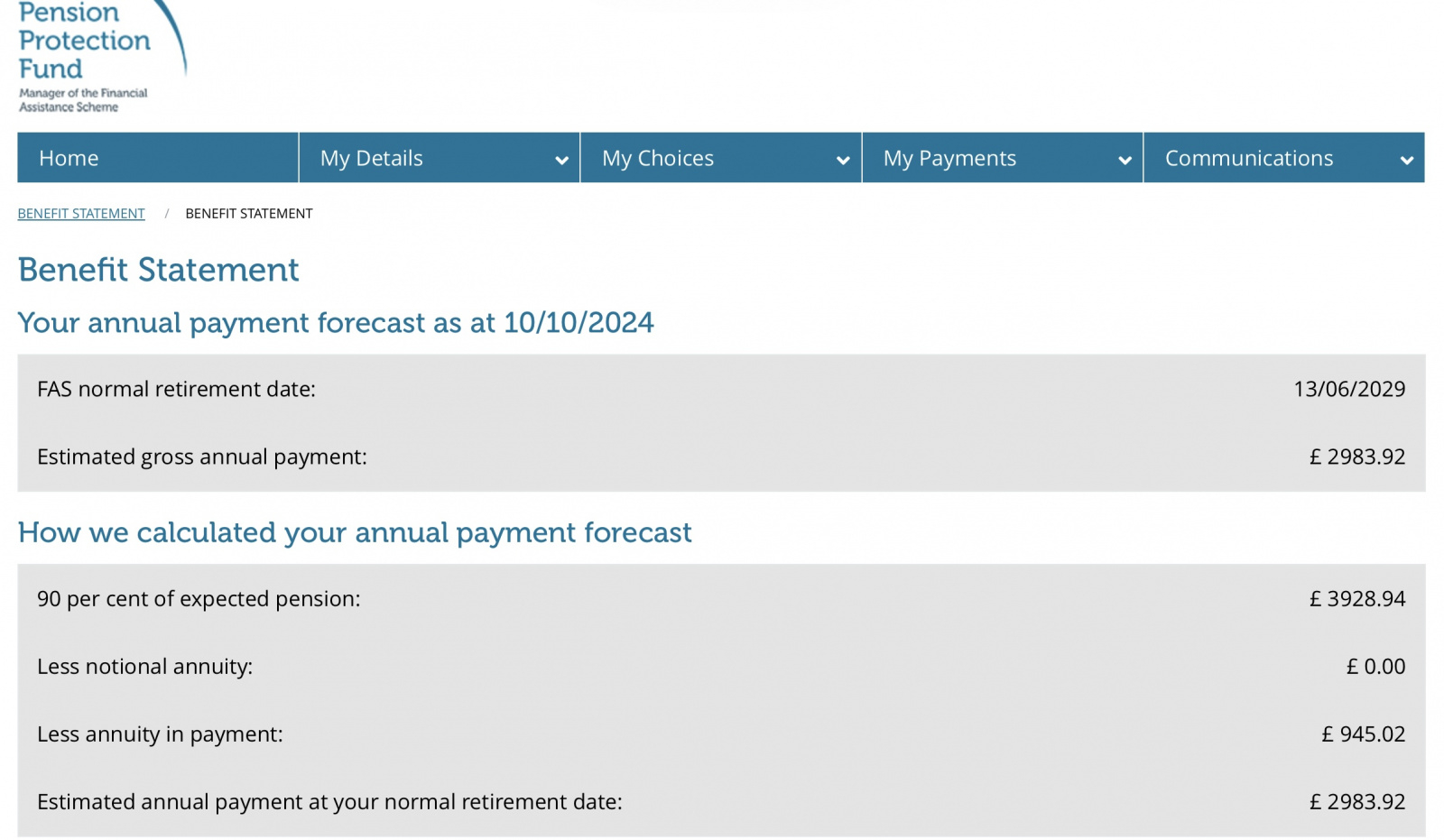1444x840 pixels.
Task: Click the £ 3928.94 expected pension value
Action: click(1356, 599)
